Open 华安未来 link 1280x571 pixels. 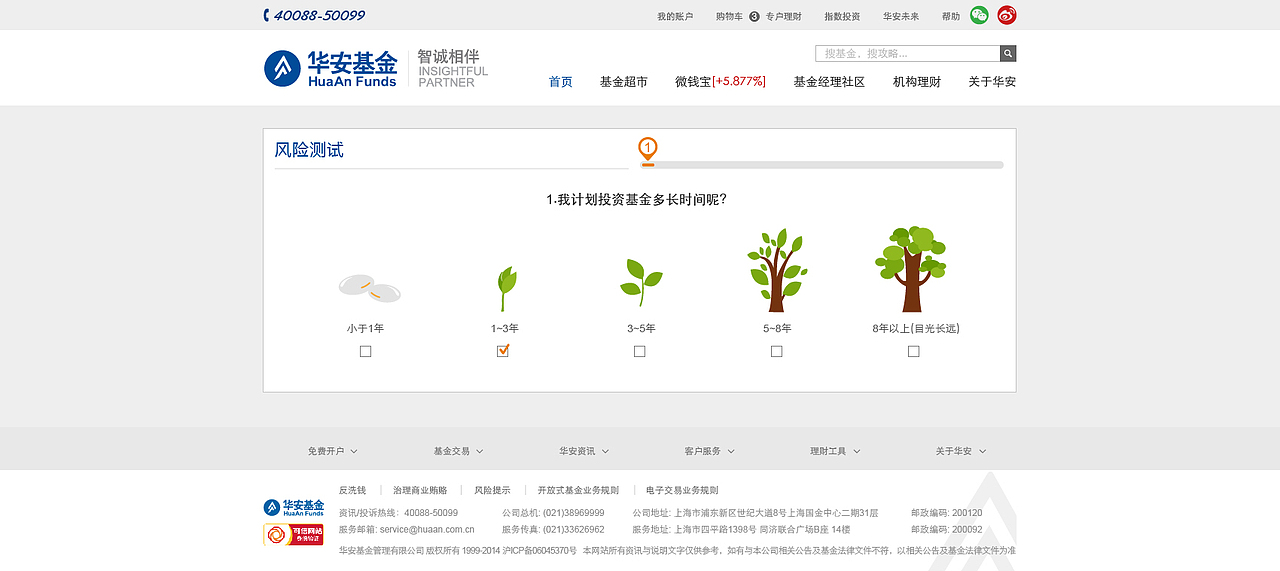click(901, 16)
